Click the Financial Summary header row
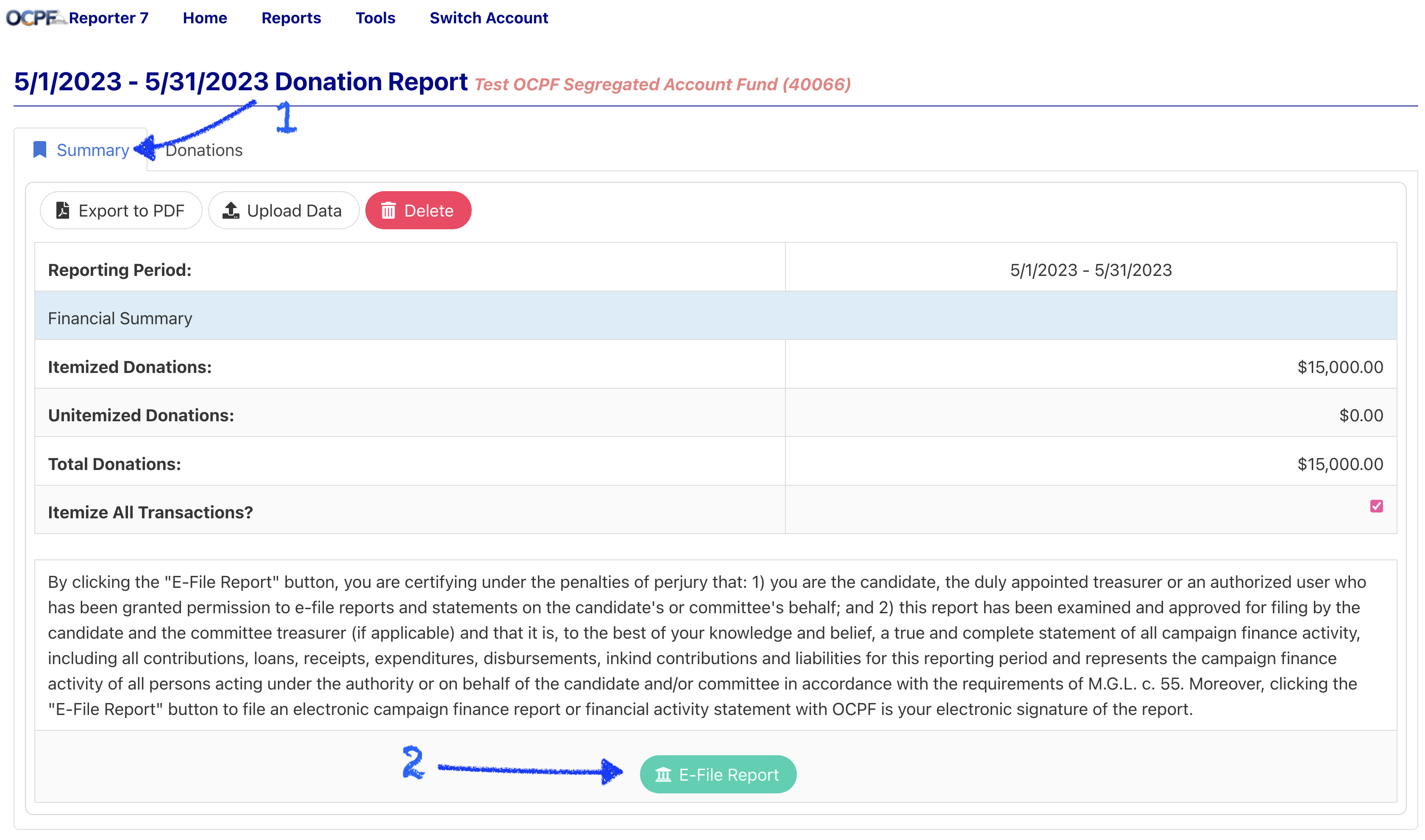1425x840 pixels. pyautogui.click(x=715, y=318)
